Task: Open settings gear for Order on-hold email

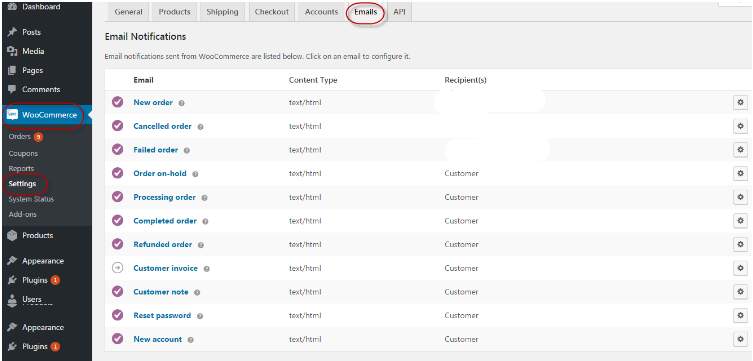Action: (740, 173)
